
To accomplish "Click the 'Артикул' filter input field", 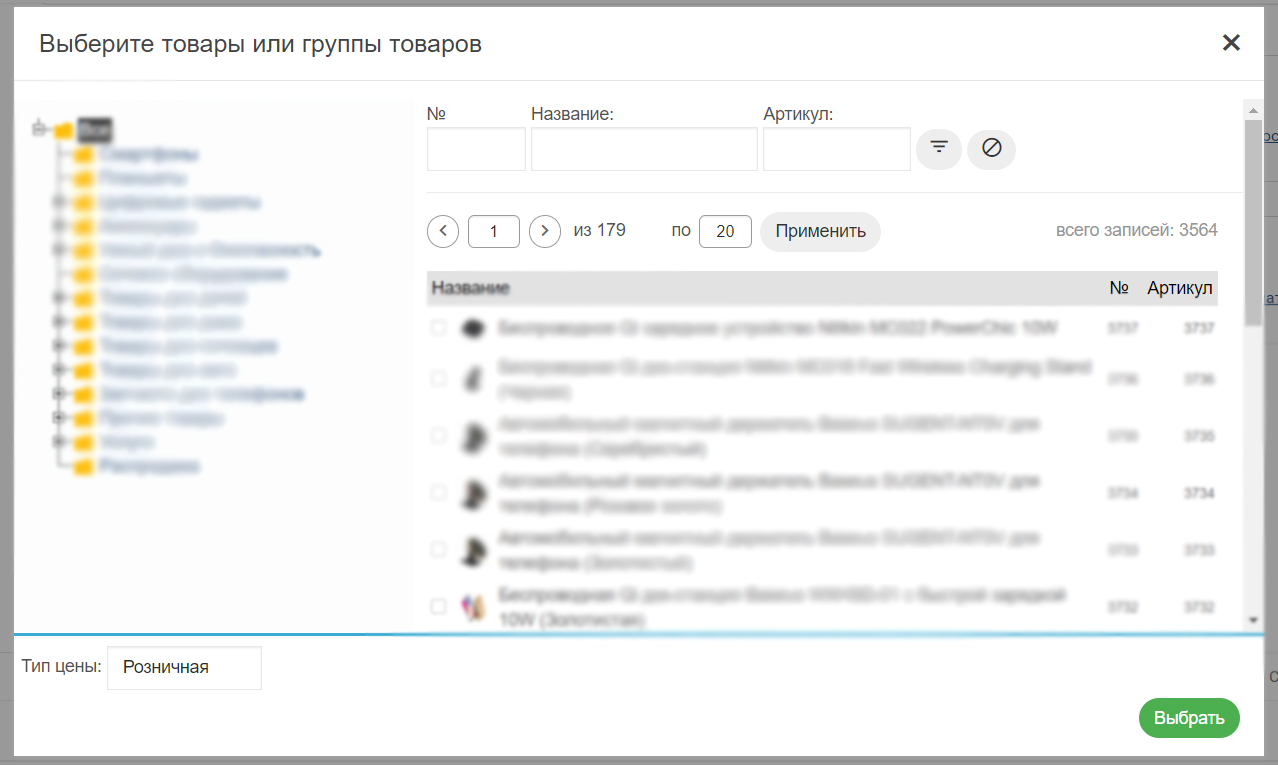I will coord(836,149).
